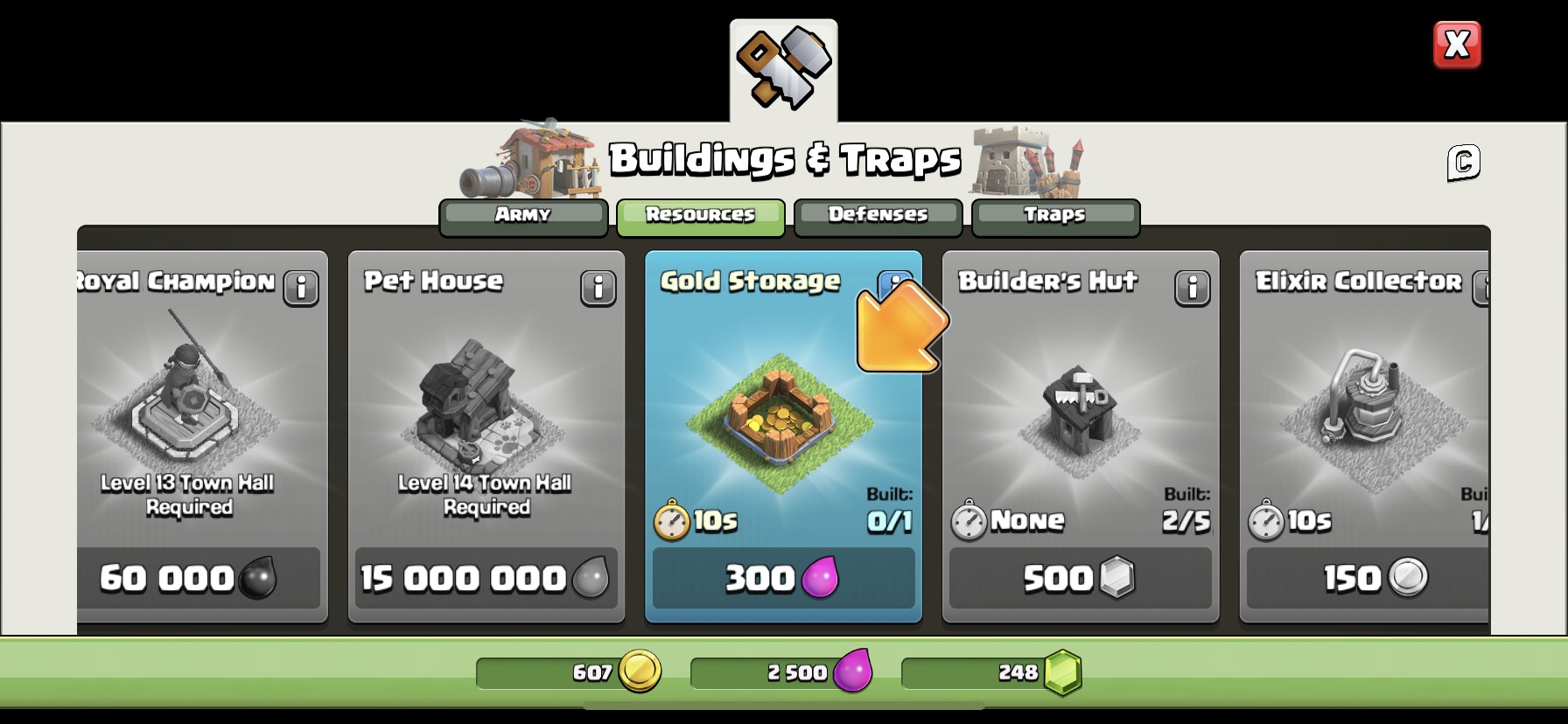Tap the Pet House locked card
The height and width of the screenshot is (724, 1568).
coord(486,436)
